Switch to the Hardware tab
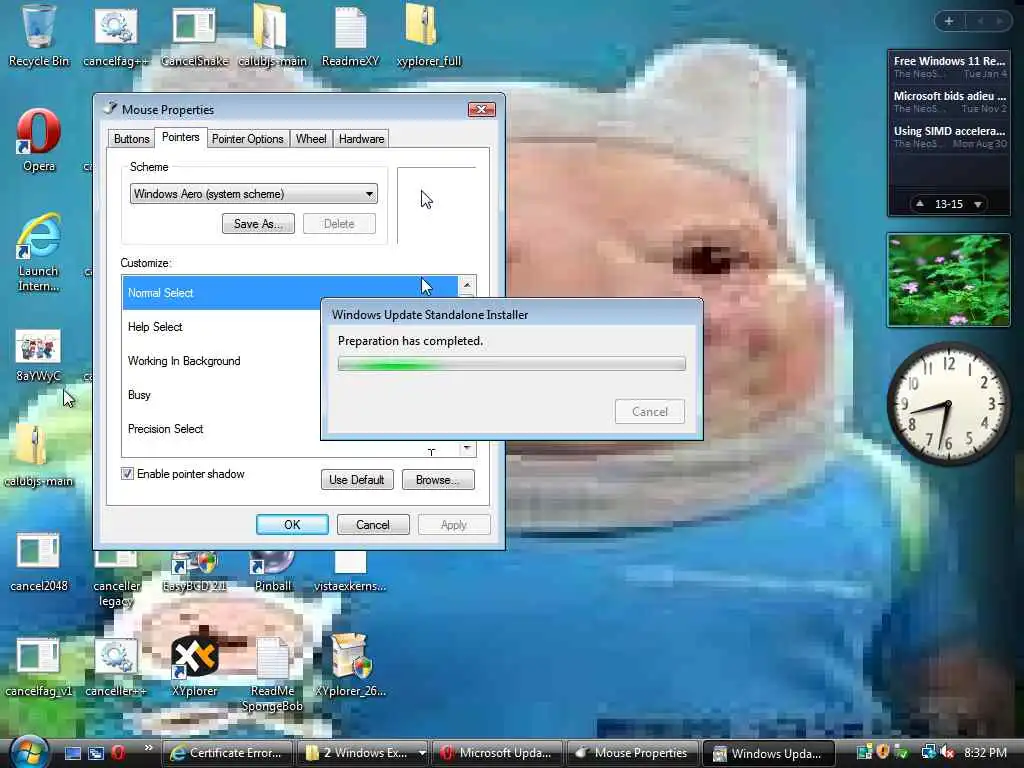This screenshot has width=1024, height=768. pyautogui.click(x=361, y=138)
